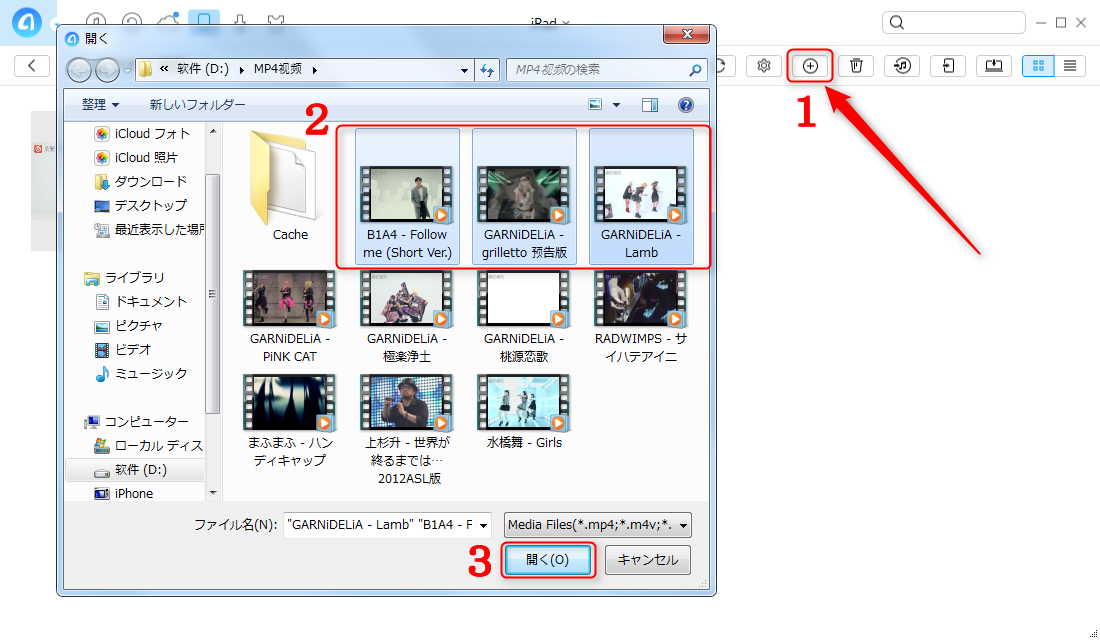Select RADWIMPS - サイハテアイニ video
Screen dimensions: 1100x640
pos(641,317)
